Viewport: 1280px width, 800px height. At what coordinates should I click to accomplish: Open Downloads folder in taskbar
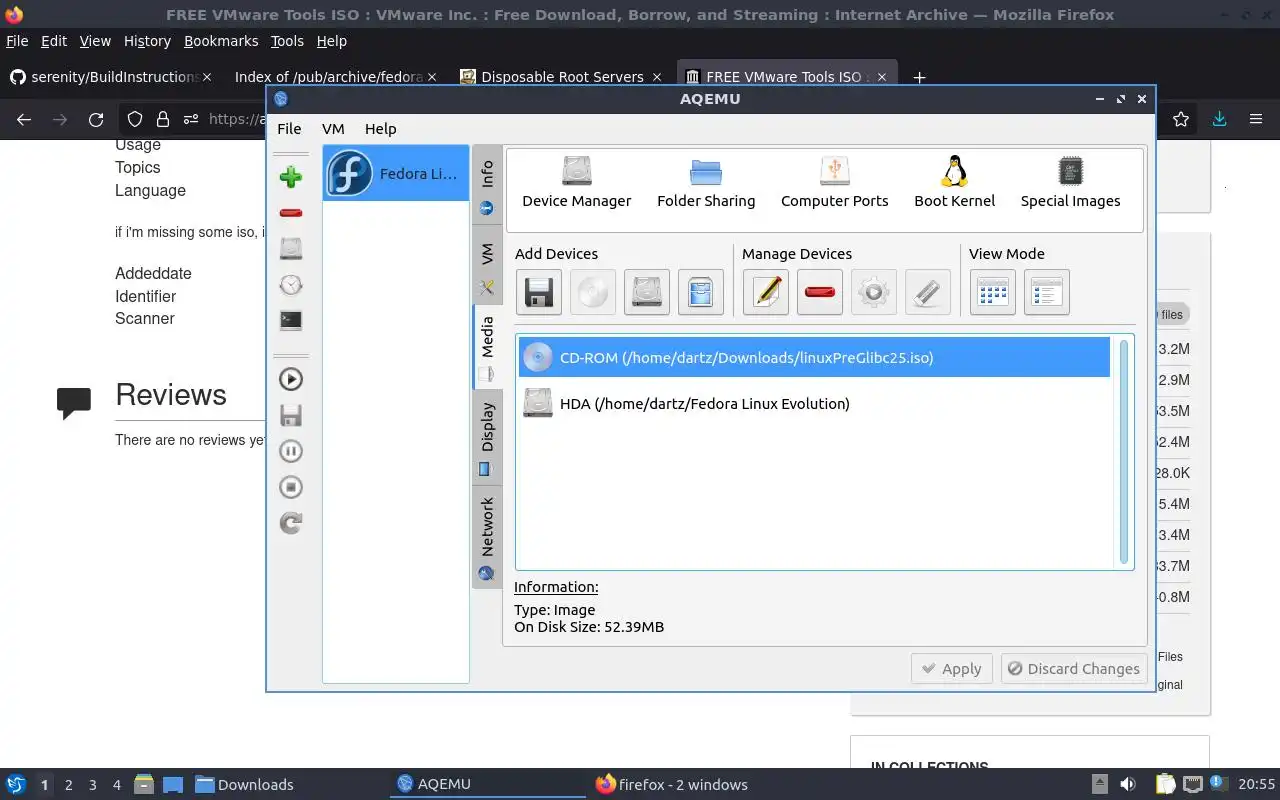244,784
